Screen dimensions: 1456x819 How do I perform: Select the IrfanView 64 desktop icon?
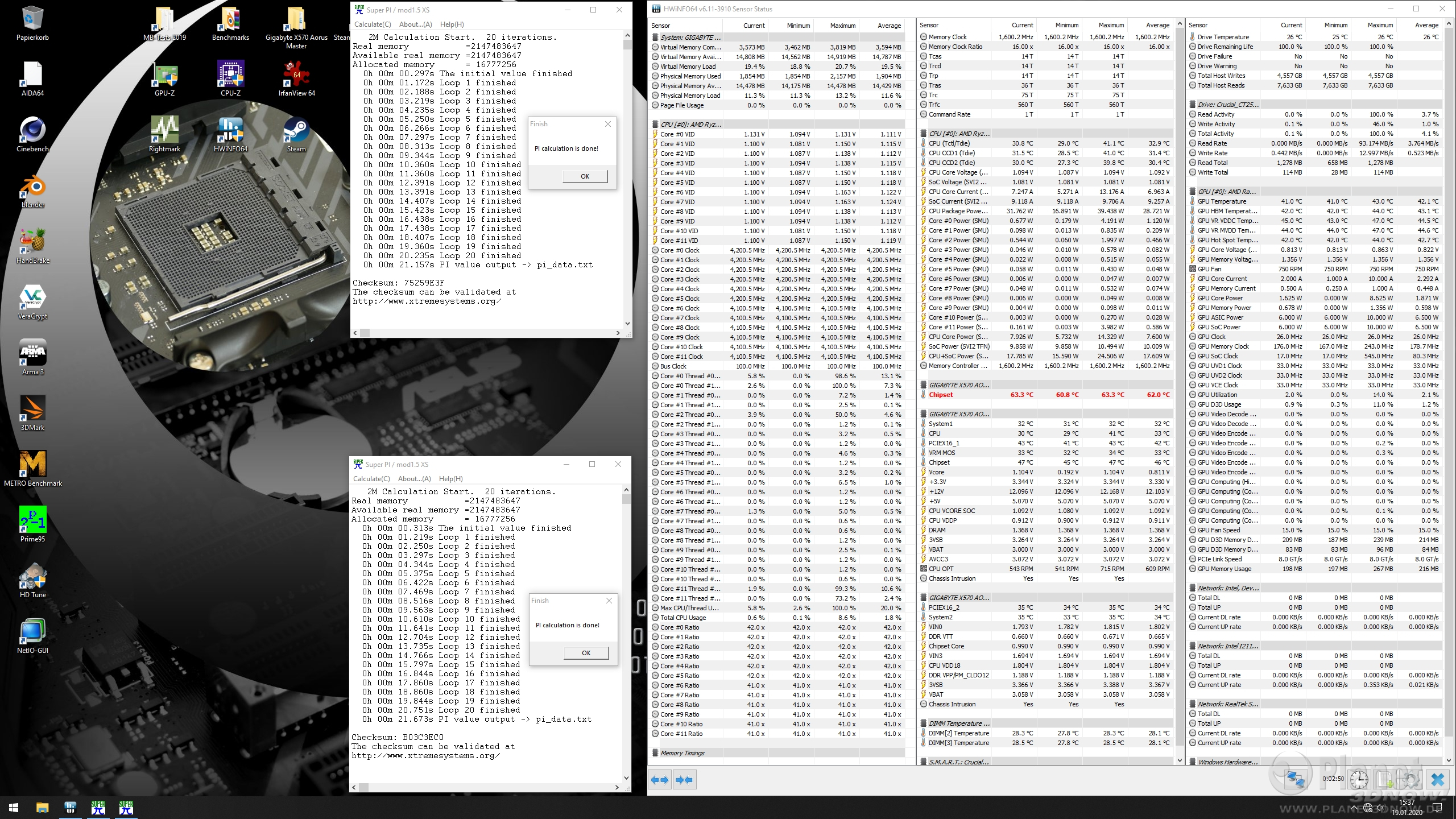click(296, 79)
